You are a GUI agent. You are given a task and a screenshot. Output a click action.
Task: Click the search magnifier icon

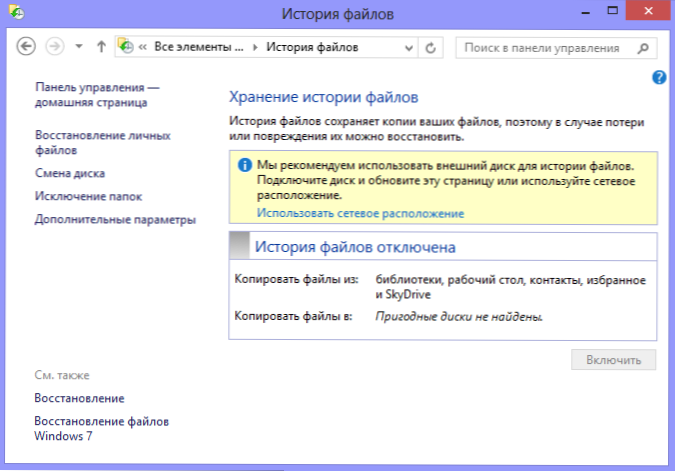tap(643, 48)
